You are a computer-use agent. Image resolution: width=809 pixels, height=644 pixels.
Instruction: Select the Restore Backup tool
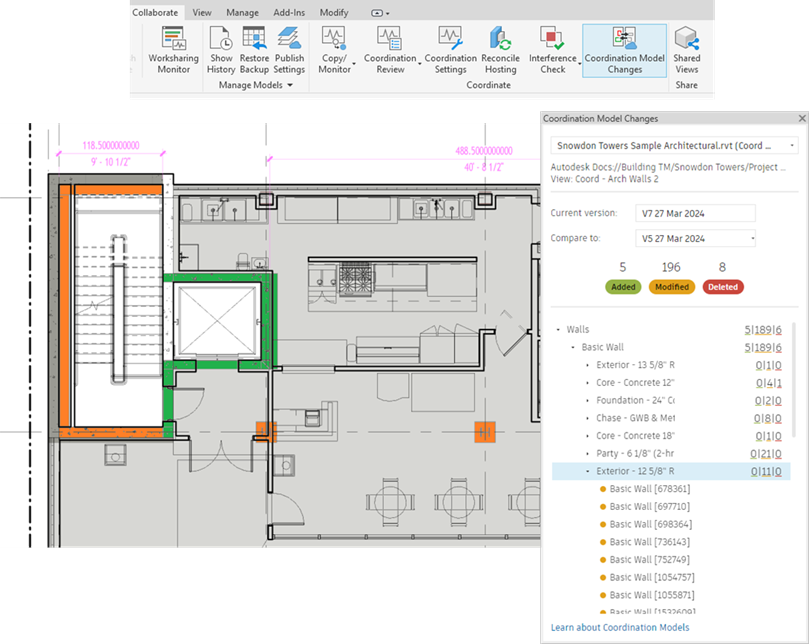point(254,51)
